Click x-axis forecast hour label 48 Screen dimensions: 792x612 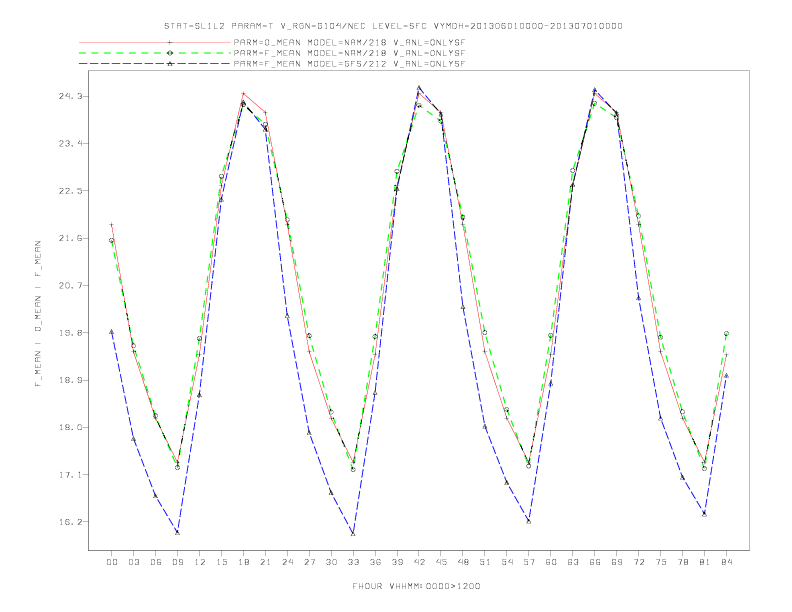pyautogui.click(x=463, y=562)
